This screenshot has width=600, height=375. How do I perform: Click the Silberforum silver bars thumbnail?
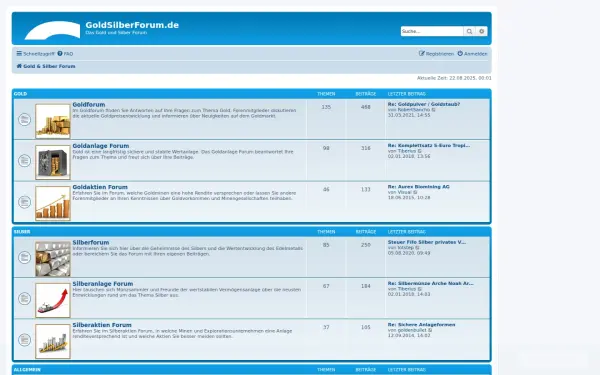(x=53, y=259)
